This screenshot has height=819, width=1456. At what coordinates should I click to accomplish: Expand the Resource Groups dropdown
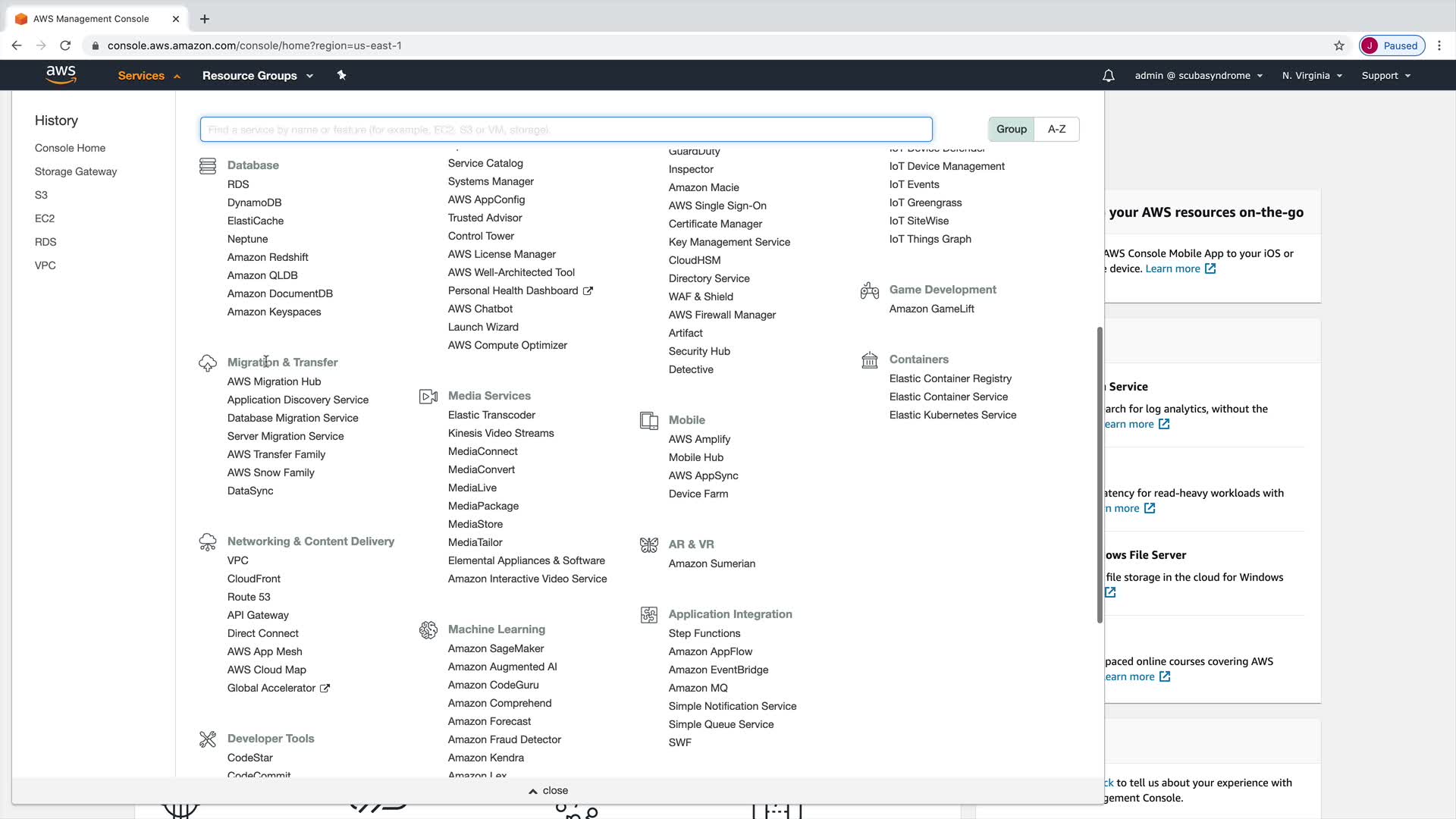pyautogui.click(x=257, y=76)
